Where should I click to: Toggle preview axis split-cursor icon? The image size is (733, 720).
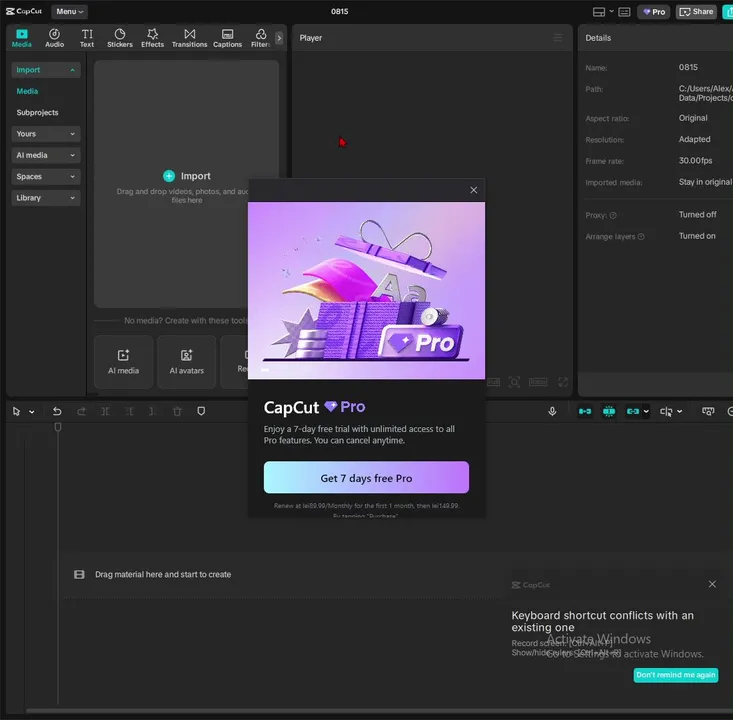click(666, 411)
